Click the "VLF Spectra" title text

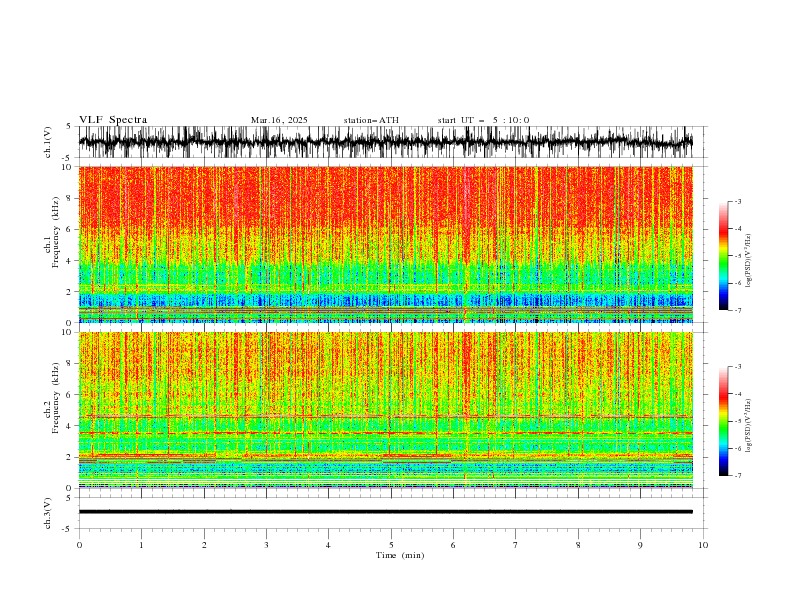pyautogui.click(x=113, y=120)
